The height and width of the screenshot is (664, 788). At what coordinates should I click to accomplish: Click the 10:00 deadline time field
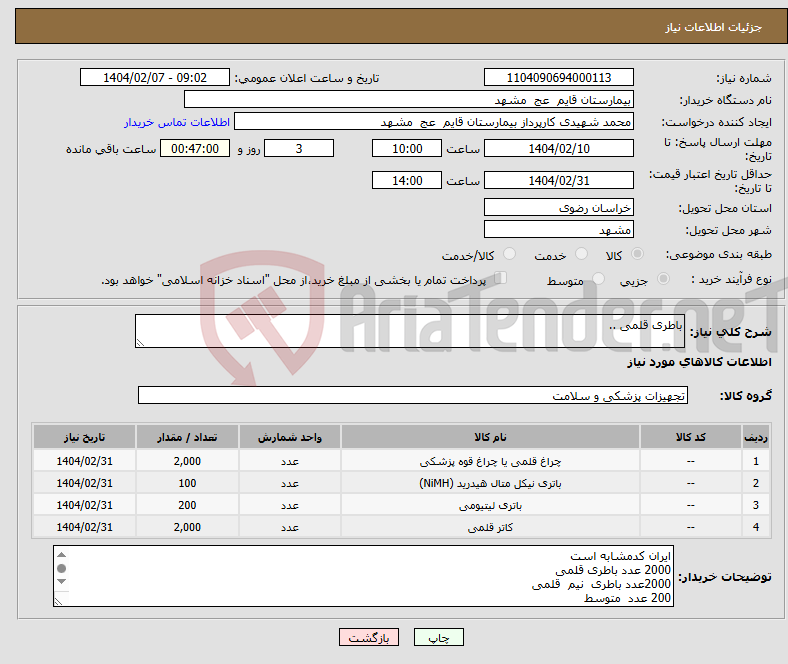coord(407,148)
